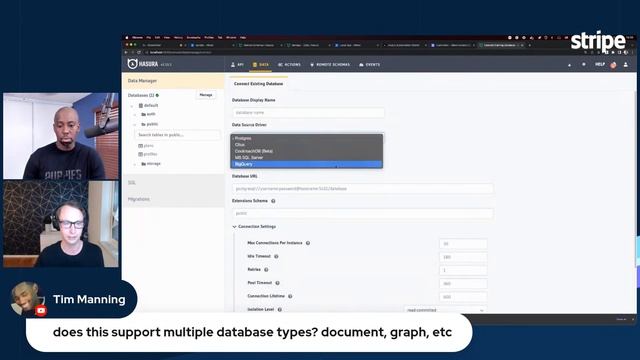Image resolution: width=640 pixels, height=360 pixels.
Task: Focus the Retries input field
Action: pos(463,270)
